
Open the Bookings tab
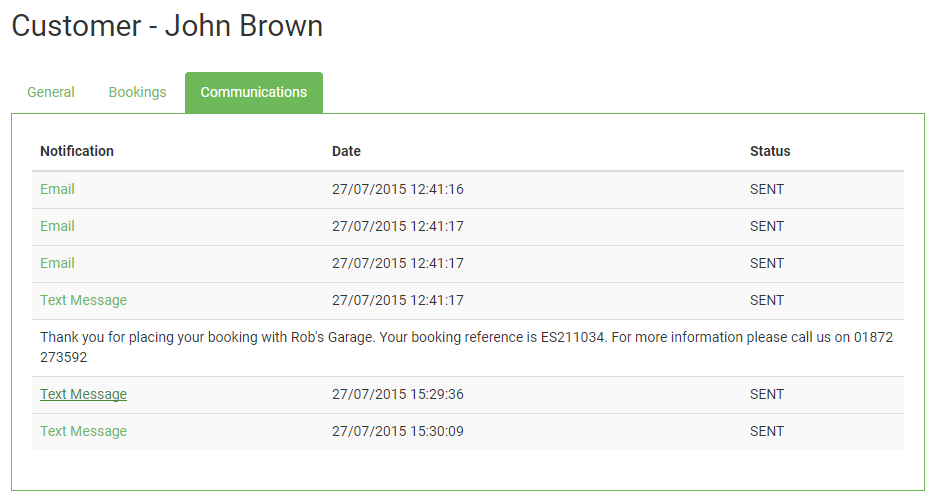137,92
